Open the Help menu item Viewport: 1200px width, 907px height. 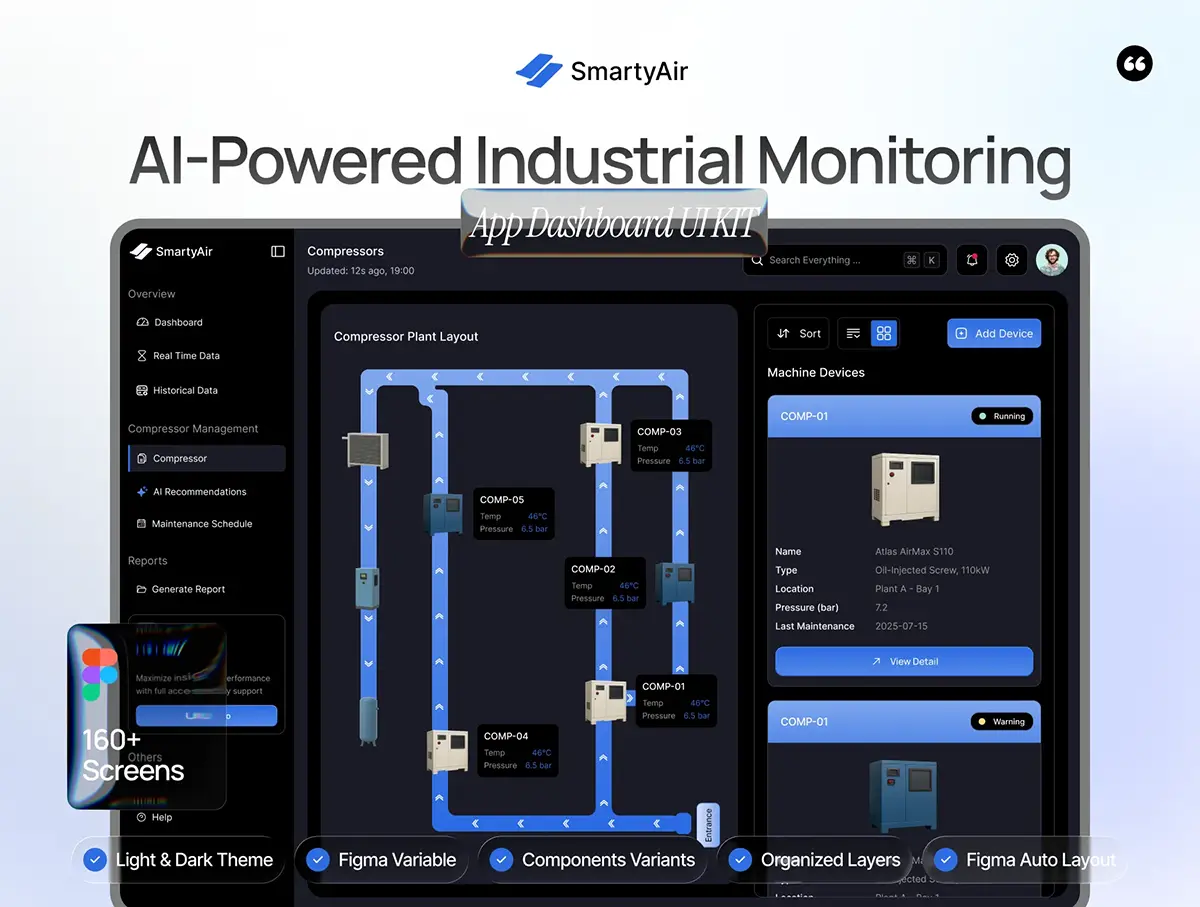(x=156, y=817)
